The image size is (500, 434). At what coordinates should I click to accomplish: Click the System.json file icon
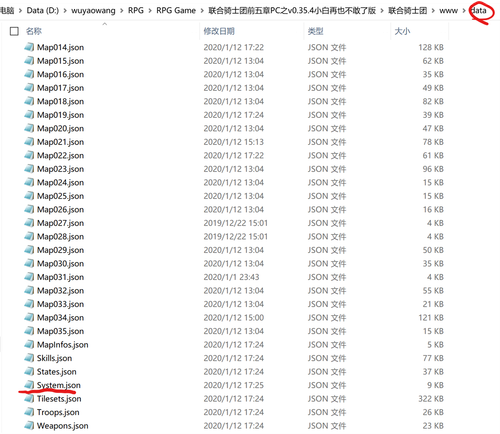point(29,385)
